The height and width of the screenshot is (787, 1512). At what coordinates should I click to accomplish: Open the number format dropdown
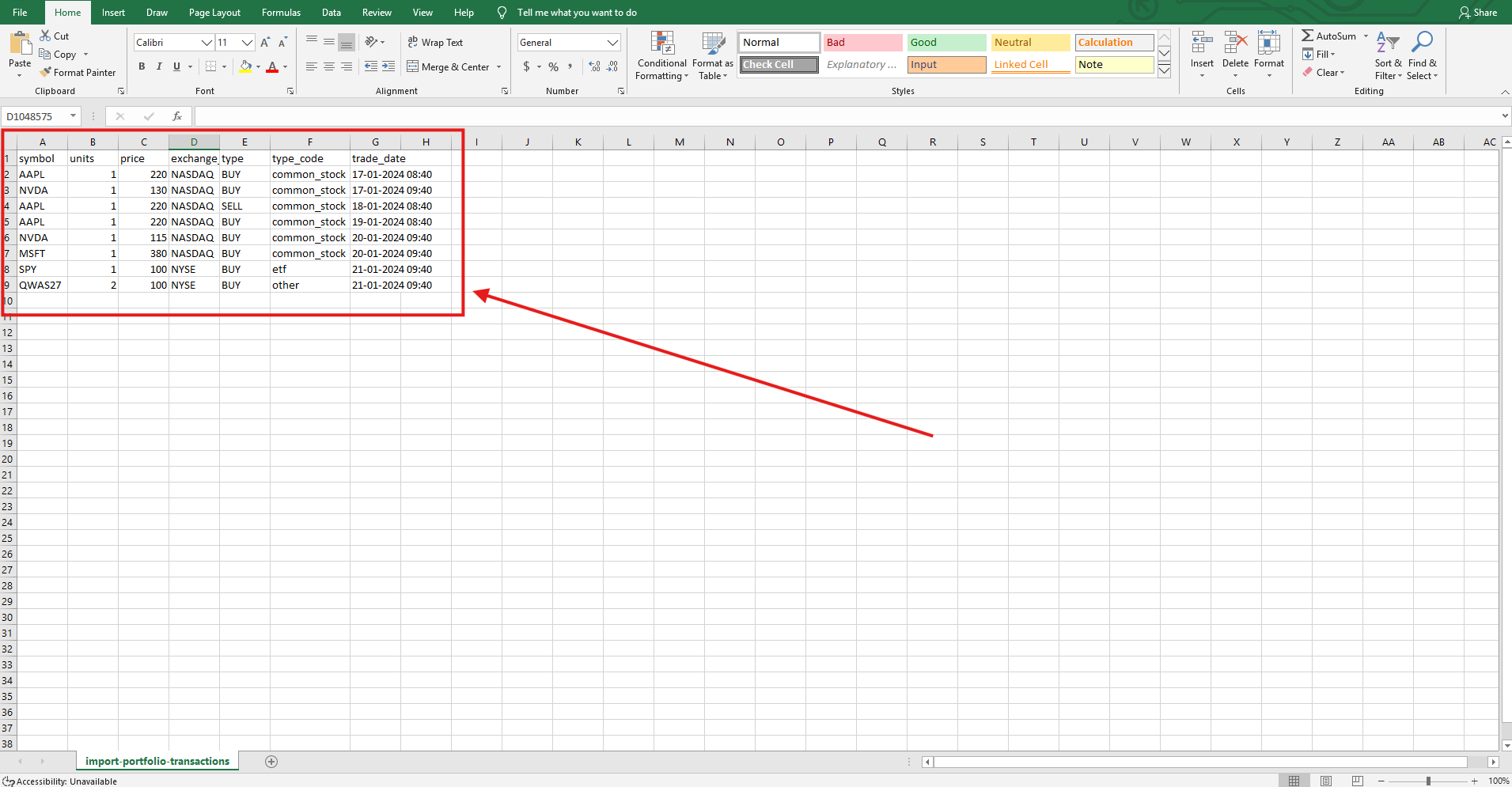612,42
